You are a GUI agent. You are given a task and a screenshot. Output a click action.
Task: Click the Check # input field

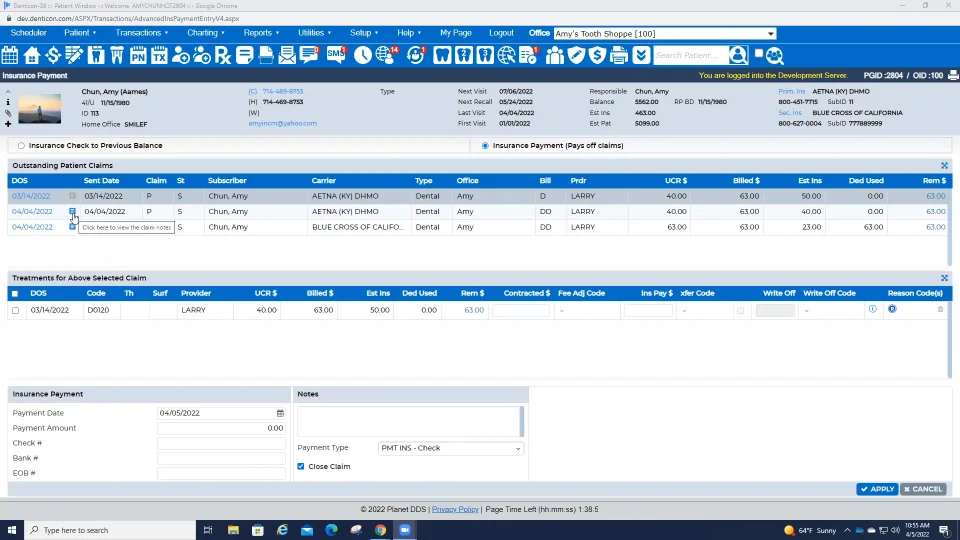tap(221, 443)
